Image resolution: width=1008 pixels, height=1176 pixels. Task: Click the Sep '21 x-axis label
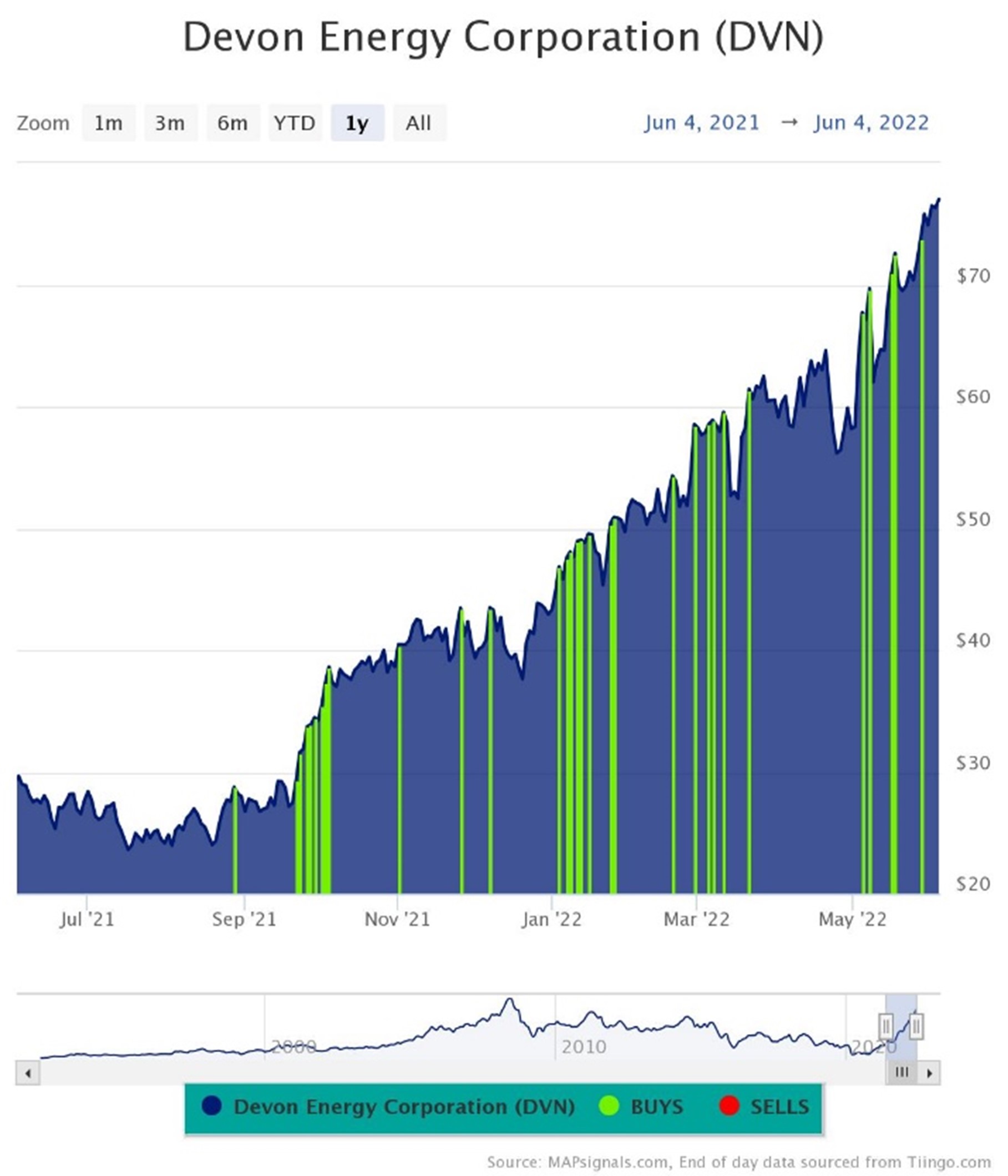244,920
